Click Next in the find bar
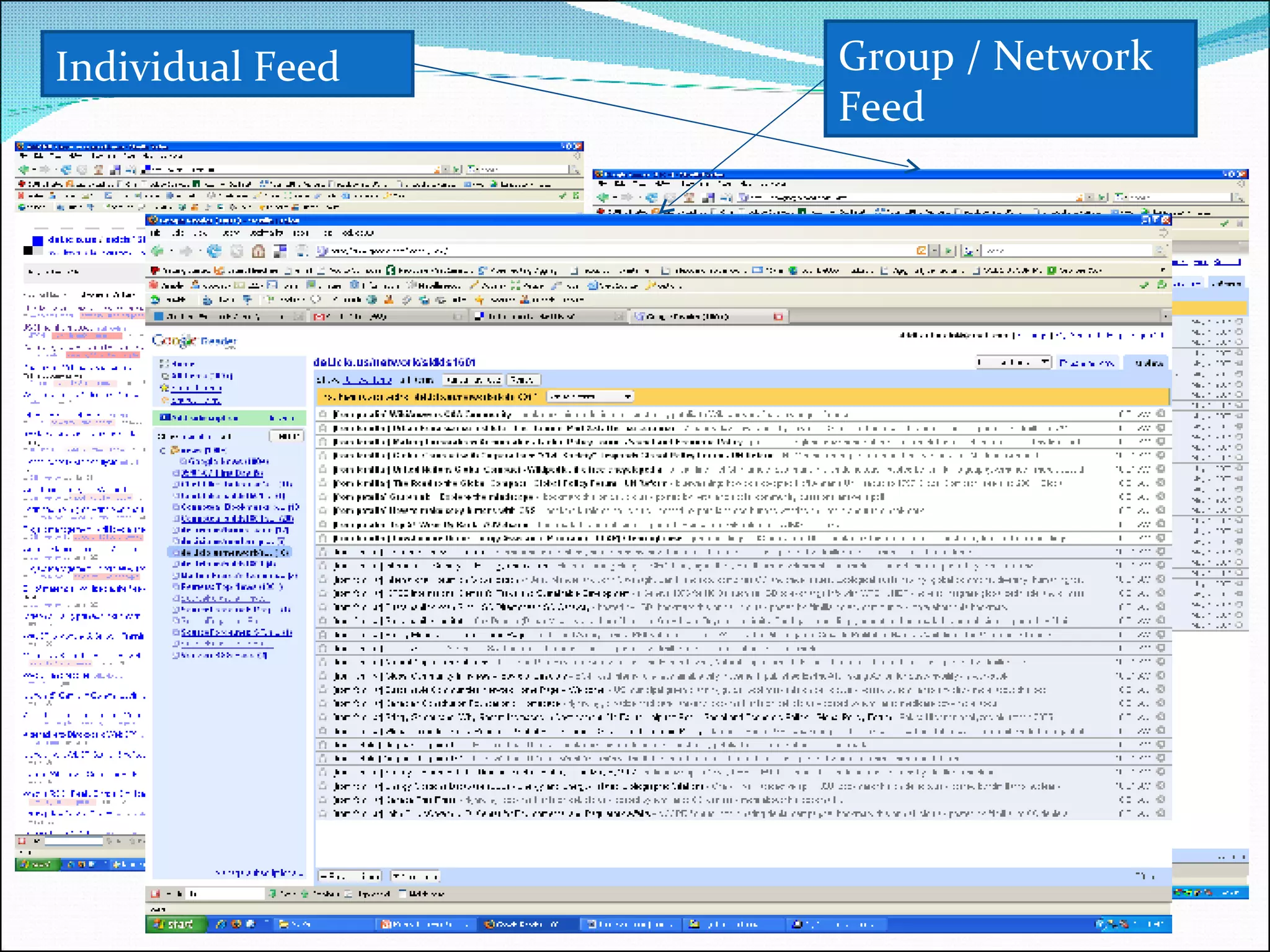Image resolution: width=1270 pixels, height=952 pixels. [283, 893]
